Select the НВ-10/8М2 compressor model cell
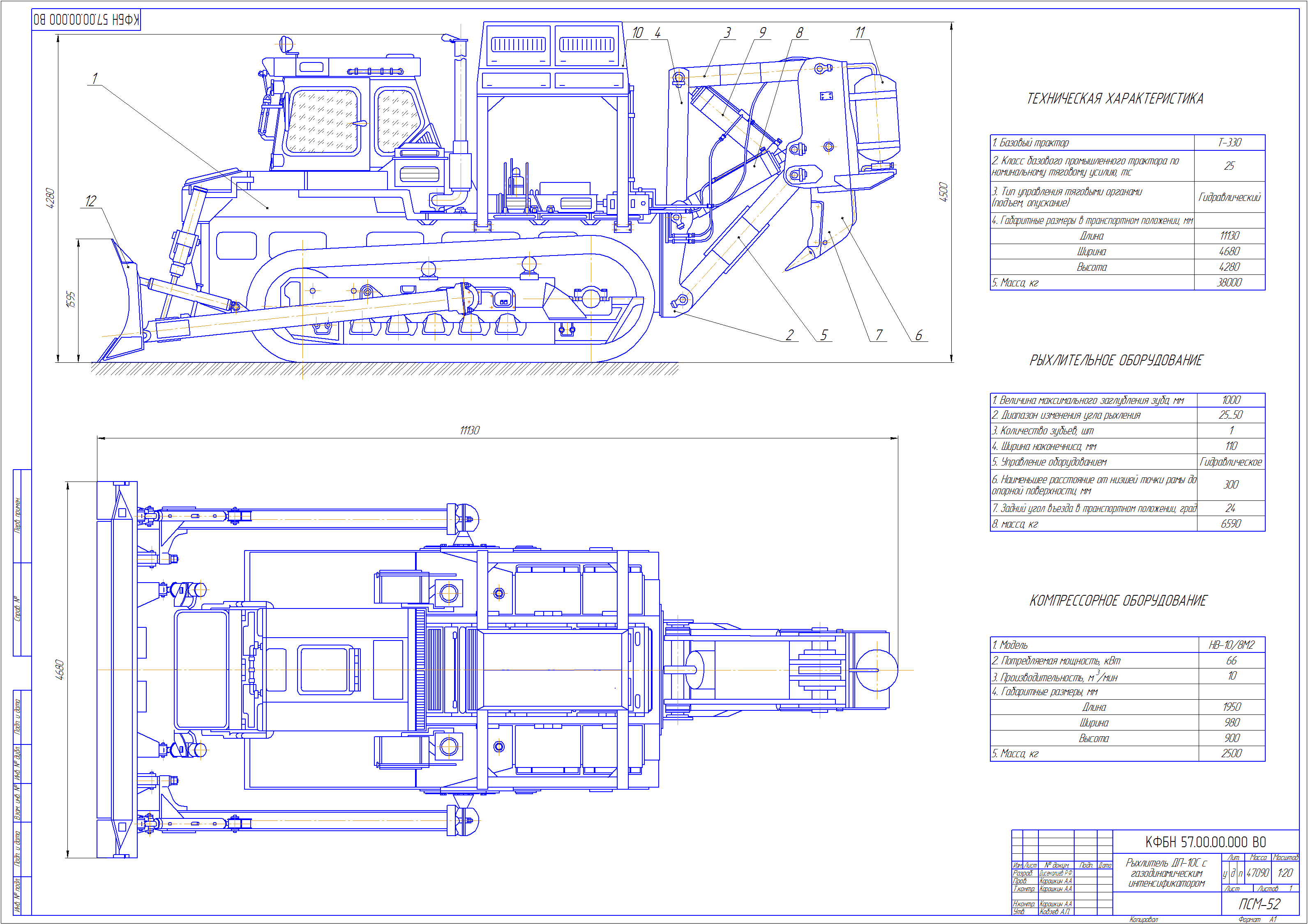The image size is (1308, 924). point(1232,645)
